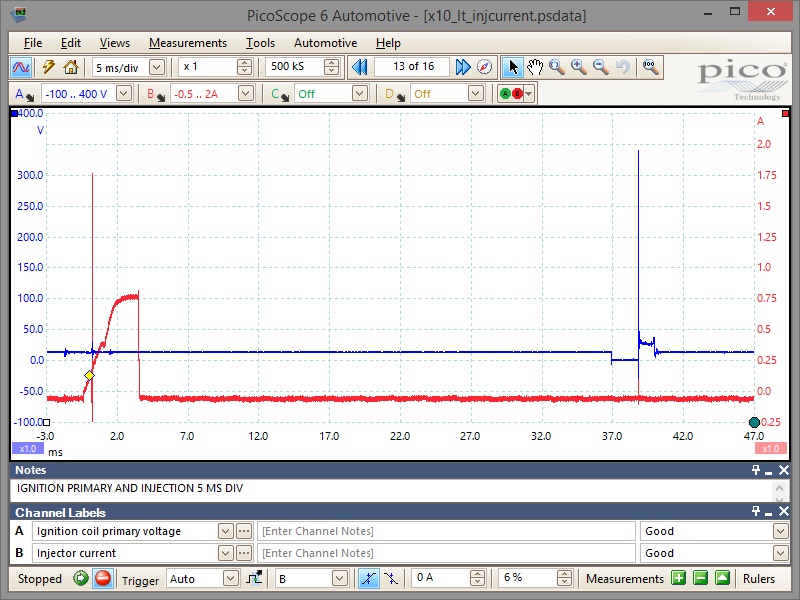Open the Views menu
Screen dimensions: 800x600
[115, 43]
